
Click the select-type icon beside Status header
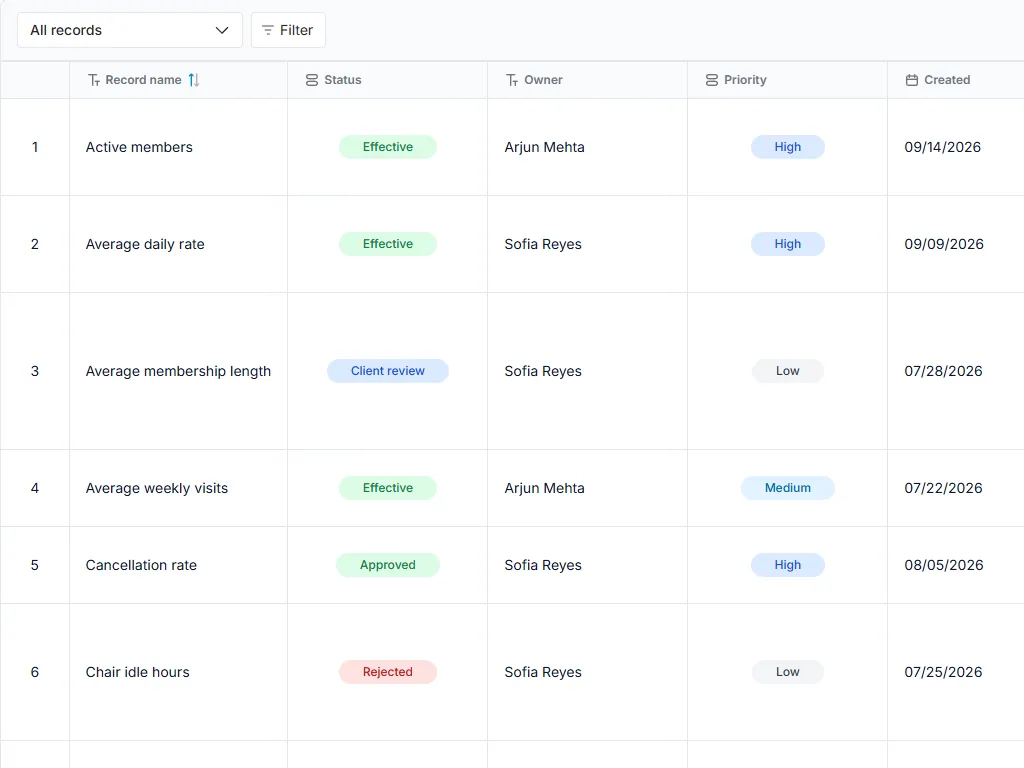(312, 80)
